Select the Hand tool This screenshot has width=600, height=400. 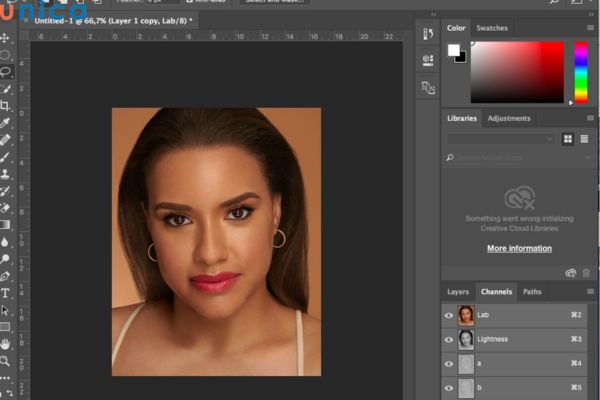click(x=6, y=344)
